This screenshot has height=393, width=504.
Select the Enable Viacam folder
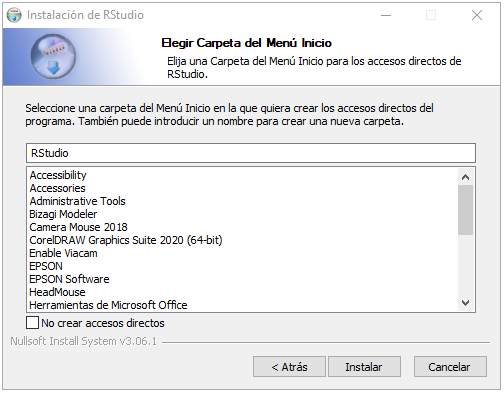coord(63,253)
